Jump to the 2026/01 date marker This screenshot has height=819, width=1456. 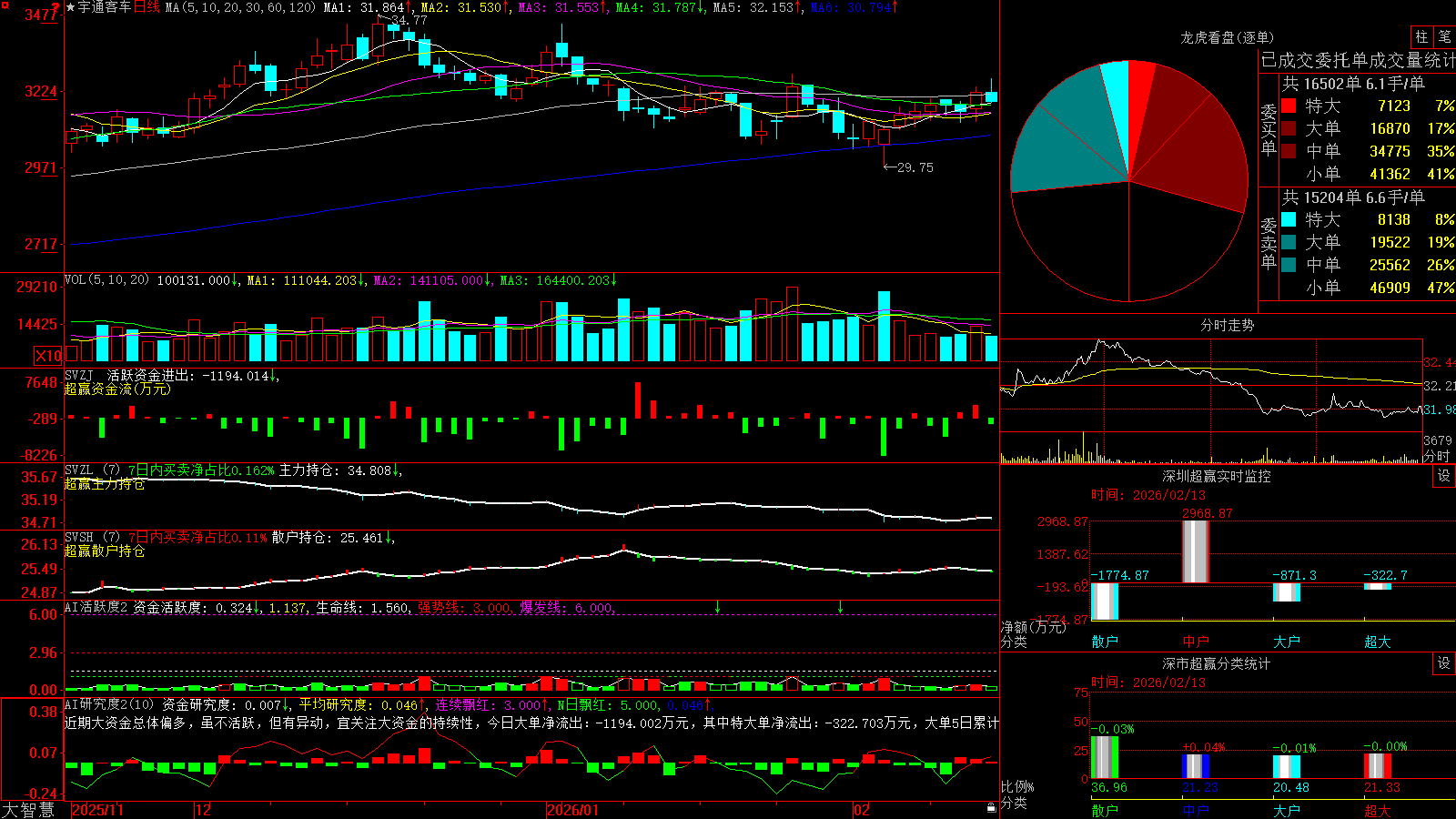coord(573,810)
